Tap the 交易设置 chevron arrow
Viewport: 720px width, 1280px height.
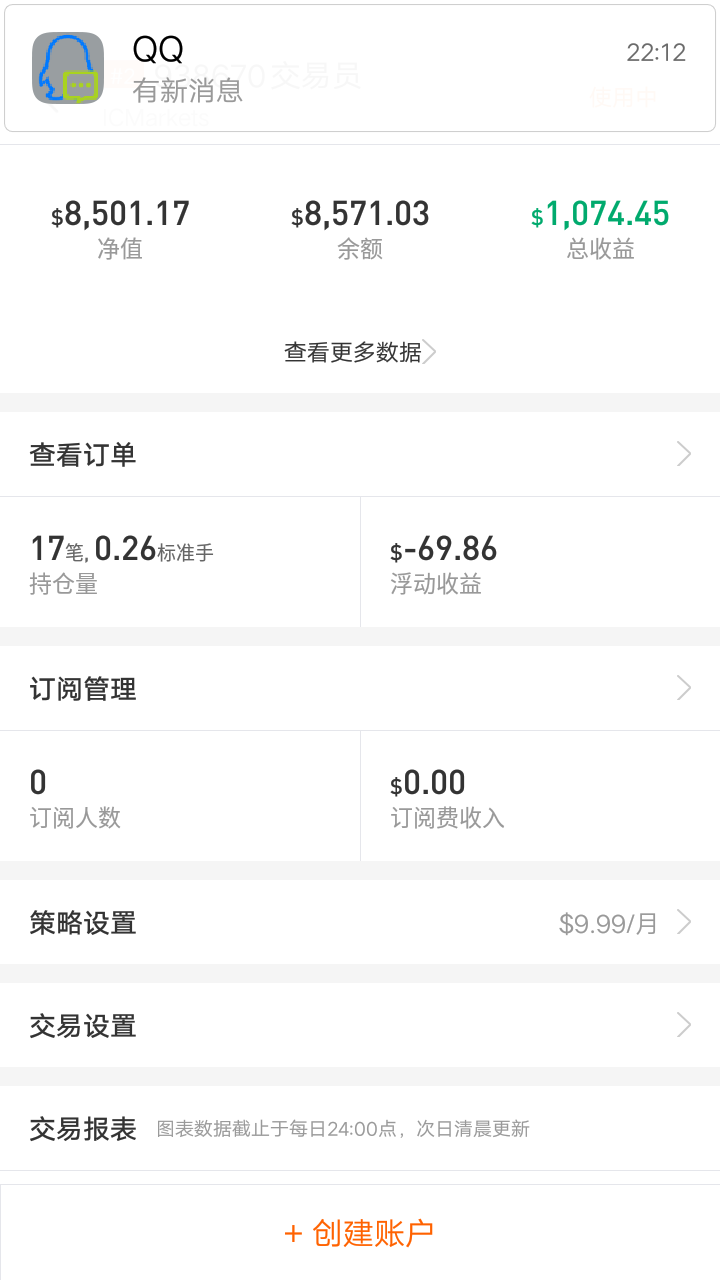click(x=684, y=1026)
